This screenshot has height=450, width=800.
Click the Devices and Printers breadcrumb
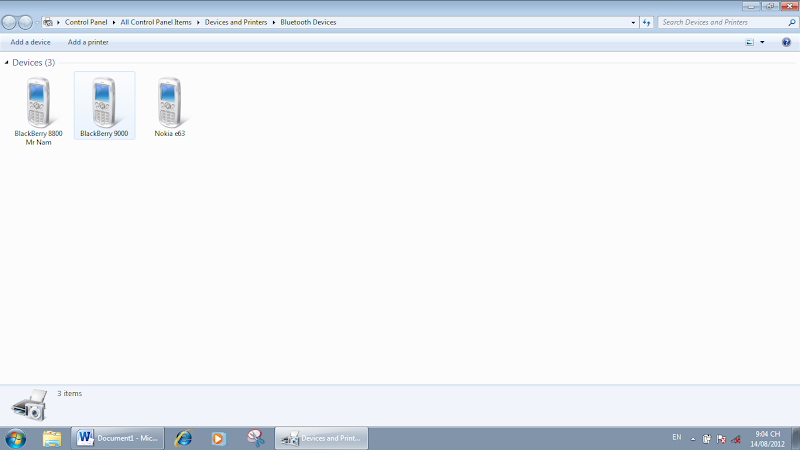click(236, 22)
